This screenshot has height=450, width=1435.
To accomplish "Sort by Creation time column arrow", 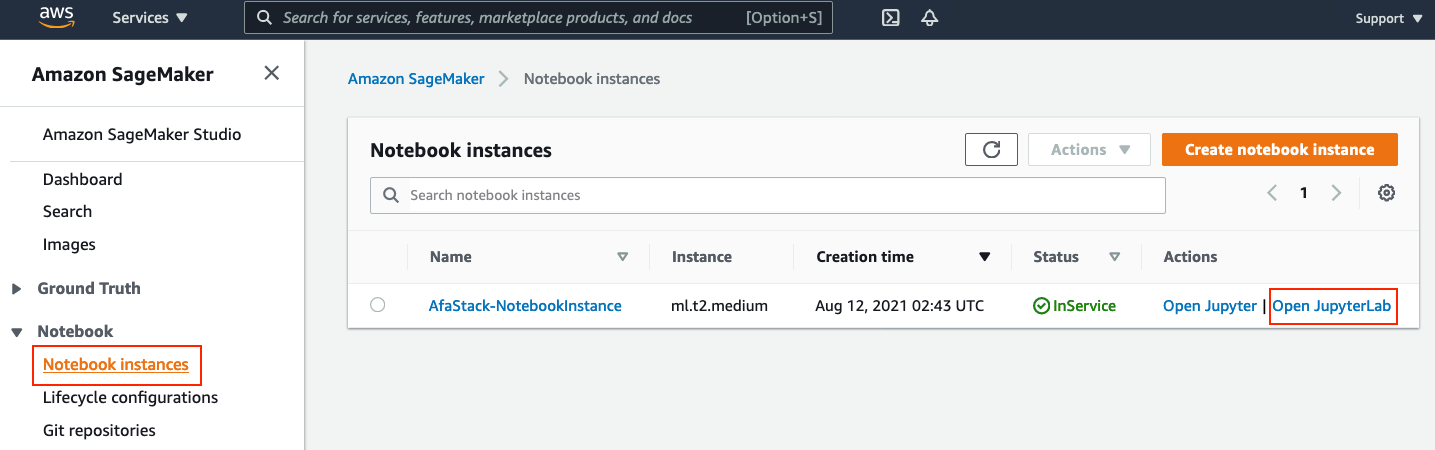I will click(984, 257).
